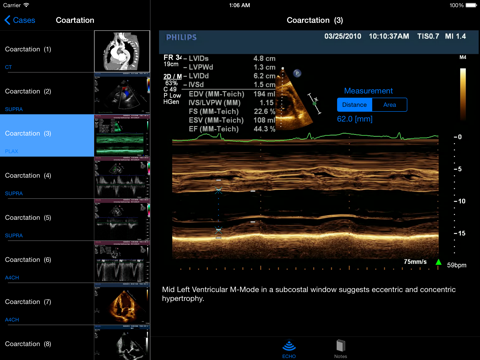Screen dimensions: 480x360
Task: Click the EF (MM-Teich) 44.3 % row
Action: (x=232, y=129)
